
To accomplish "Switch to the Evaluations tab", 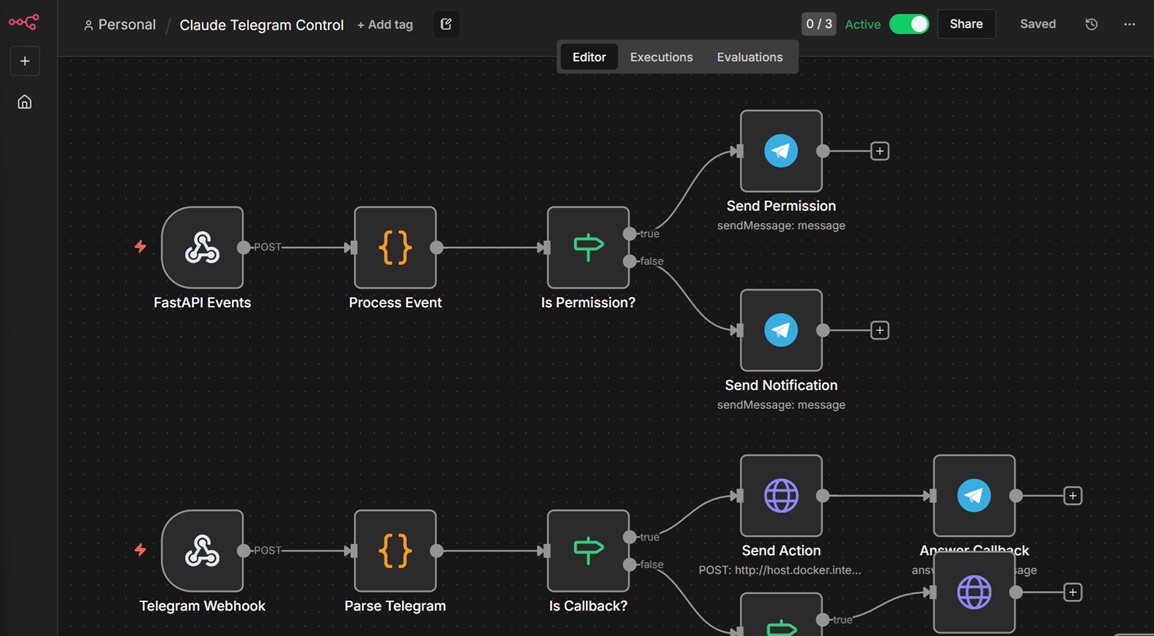I will tap(749, 57).
